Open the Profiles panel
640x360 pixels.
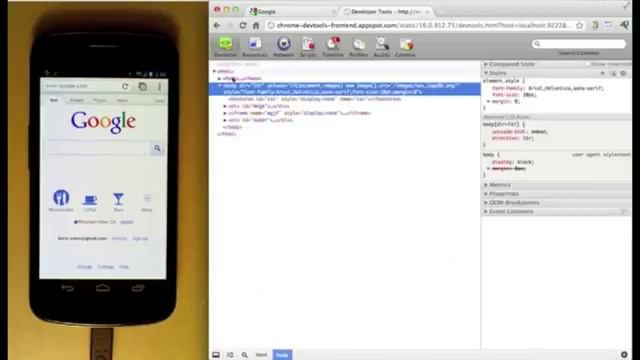358,47
